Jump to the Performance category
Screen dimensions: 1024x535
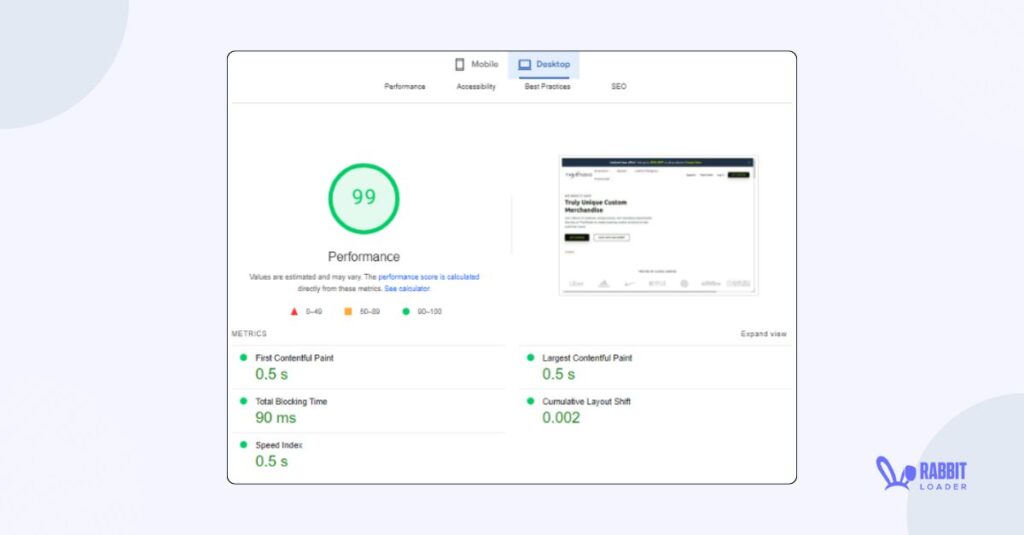[x=404, y=86]
